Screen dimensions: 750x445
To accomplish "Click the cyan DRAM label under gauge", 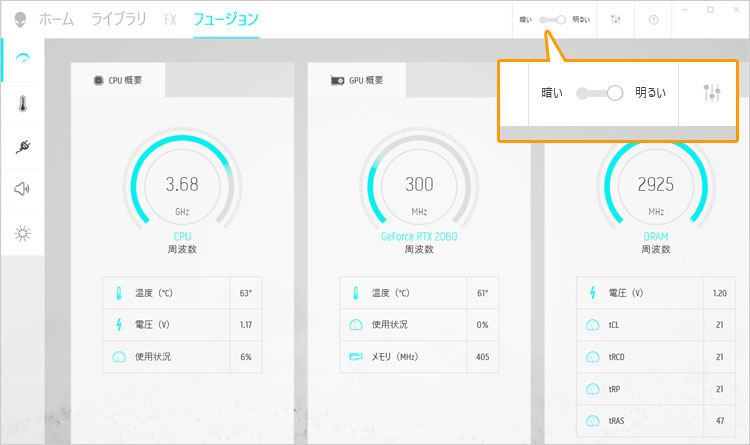I will 656,236.
